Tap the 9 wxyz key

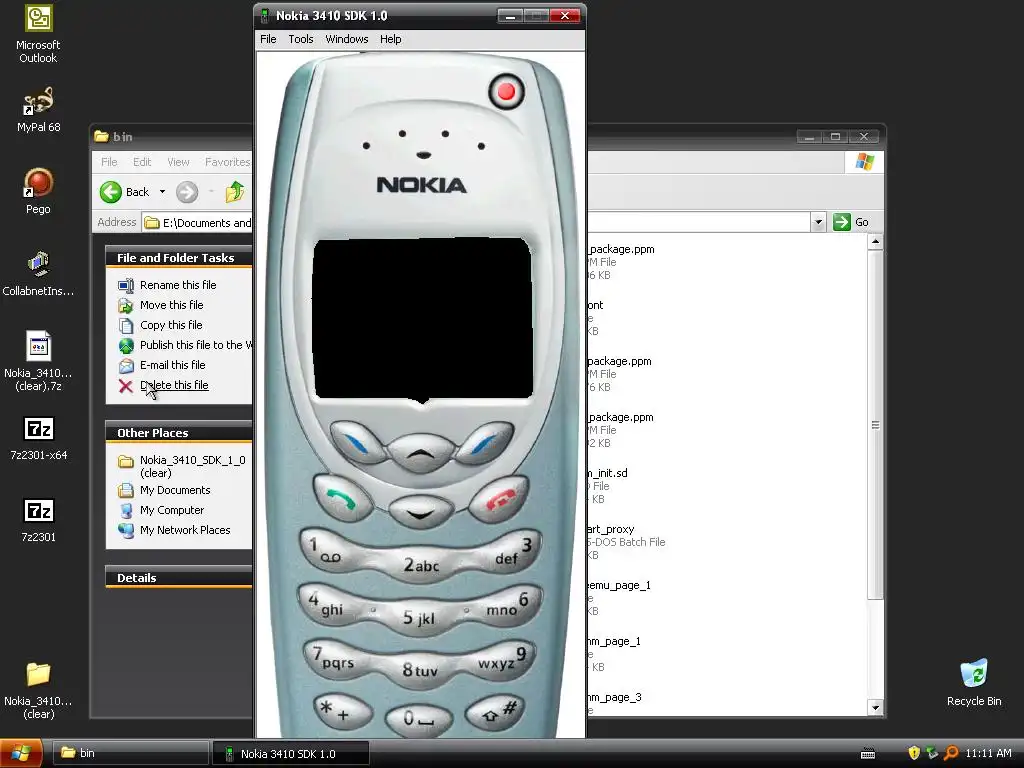[505, 659]
